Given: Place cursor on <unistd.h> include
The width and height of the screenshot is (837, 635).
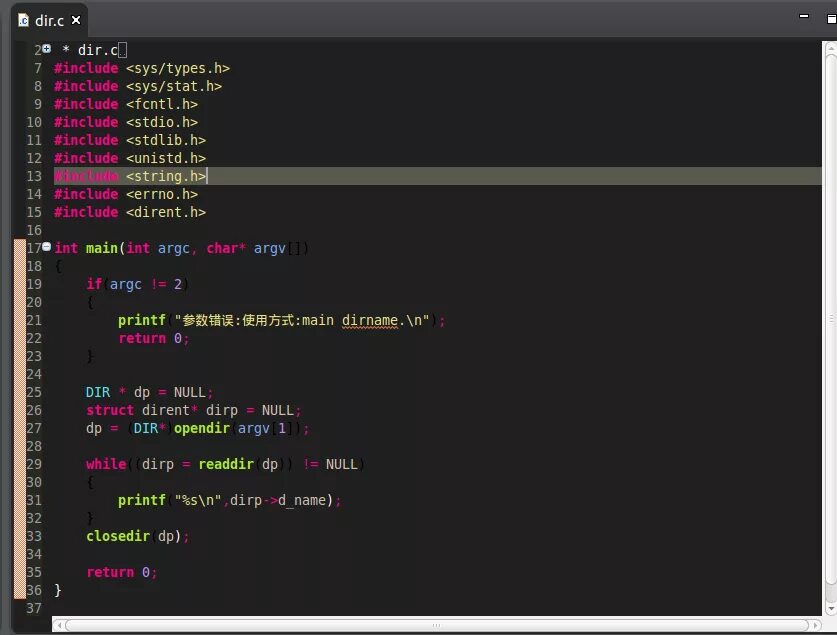Looking at the screenshot, I should coord(165,158).
